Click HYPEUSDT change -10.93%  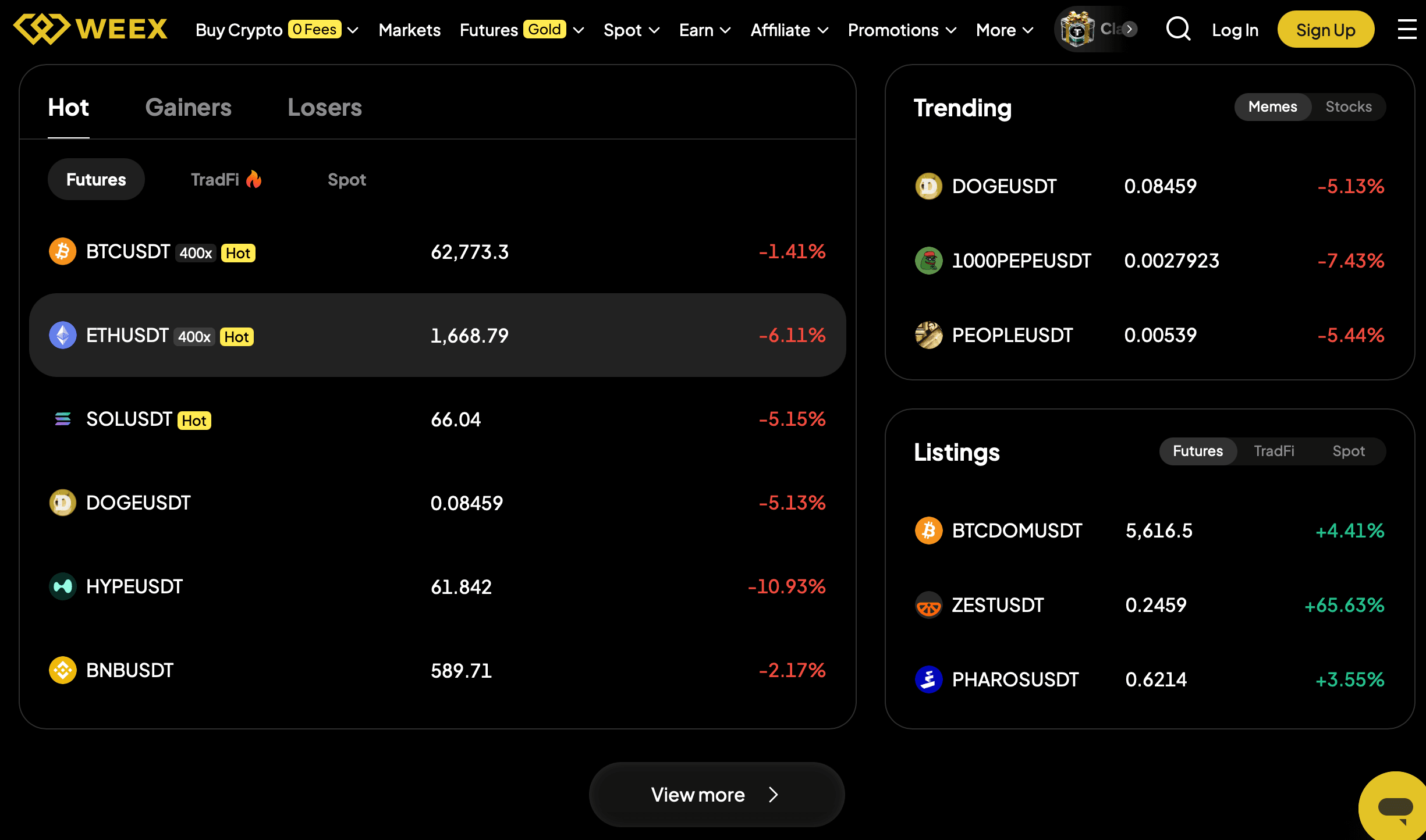pyautogui.click(x=786, y=586)
